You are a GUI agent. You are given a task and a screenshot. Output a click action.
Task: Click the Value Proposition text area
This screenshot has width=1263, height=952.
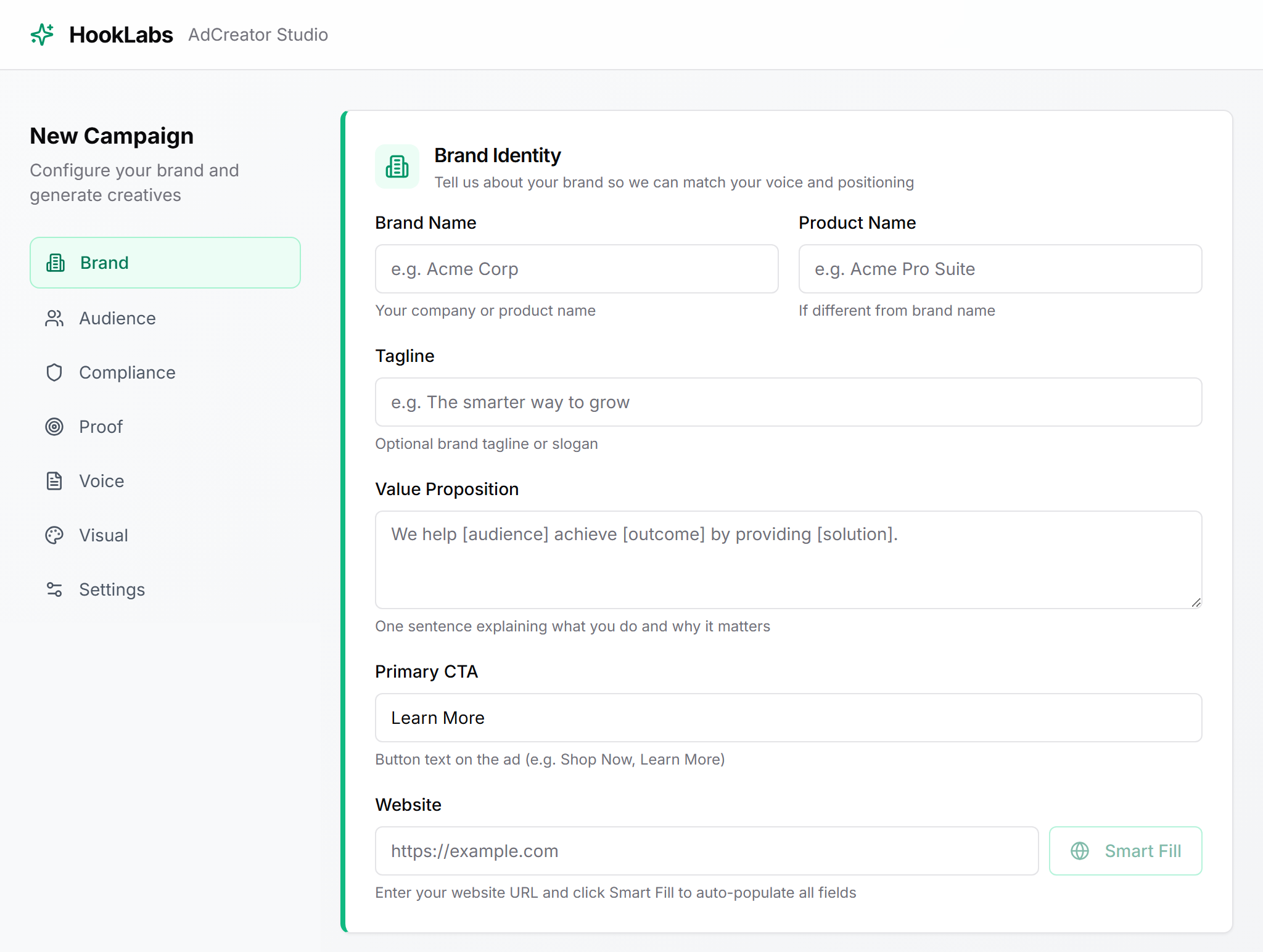point(789,560)
